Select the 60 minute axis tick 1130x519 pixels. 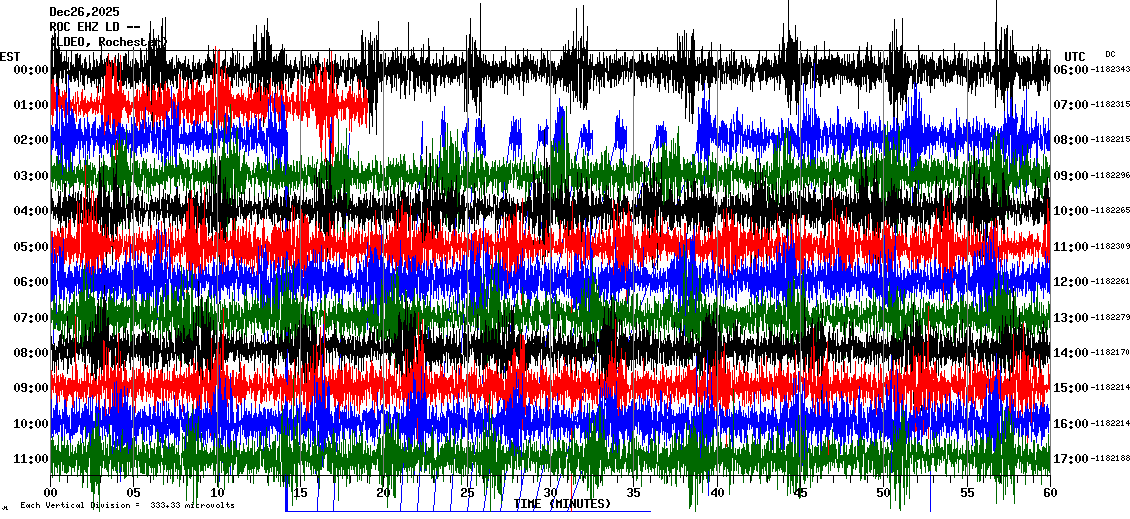click(1050, 493)
